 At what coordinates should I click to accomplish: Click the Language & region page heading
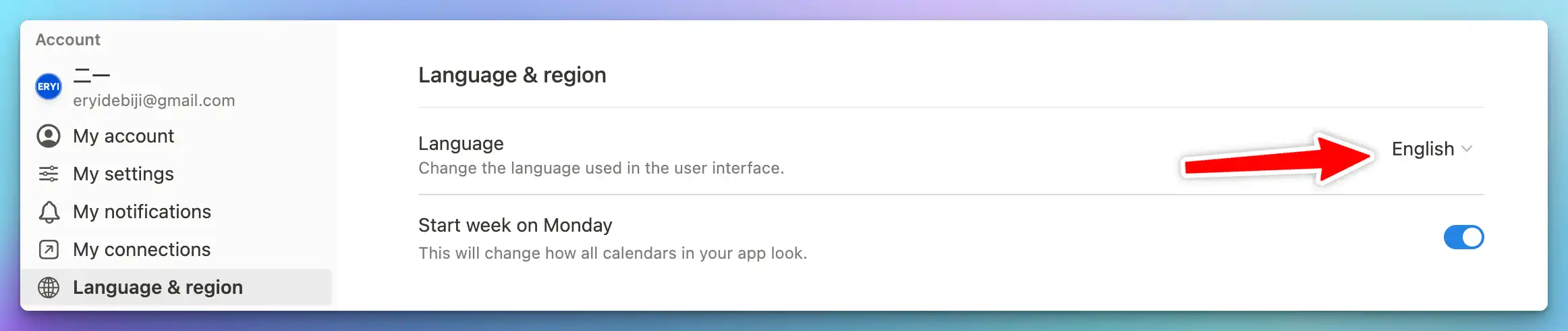coord(512,75)
